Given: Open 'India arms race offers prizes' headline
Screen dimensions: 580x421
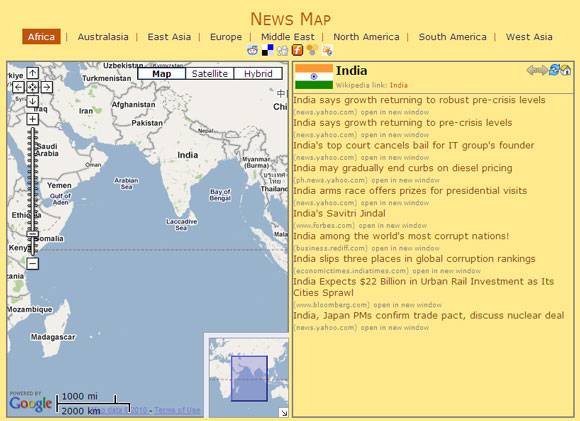Looking at the screenshot, I should [410, 191].
